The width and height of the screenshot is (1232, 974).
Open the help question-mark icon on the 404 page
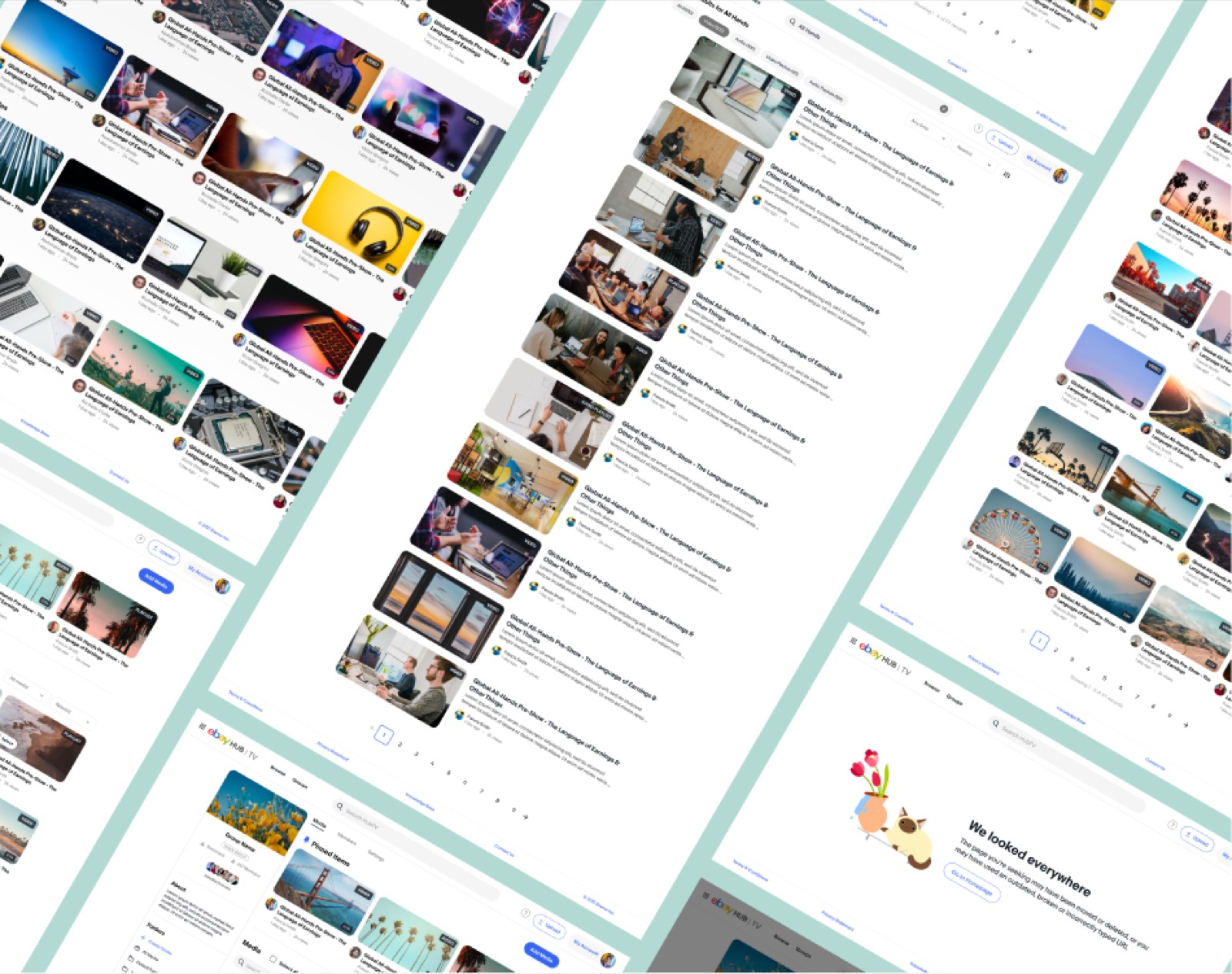[x=1173, y=825]
